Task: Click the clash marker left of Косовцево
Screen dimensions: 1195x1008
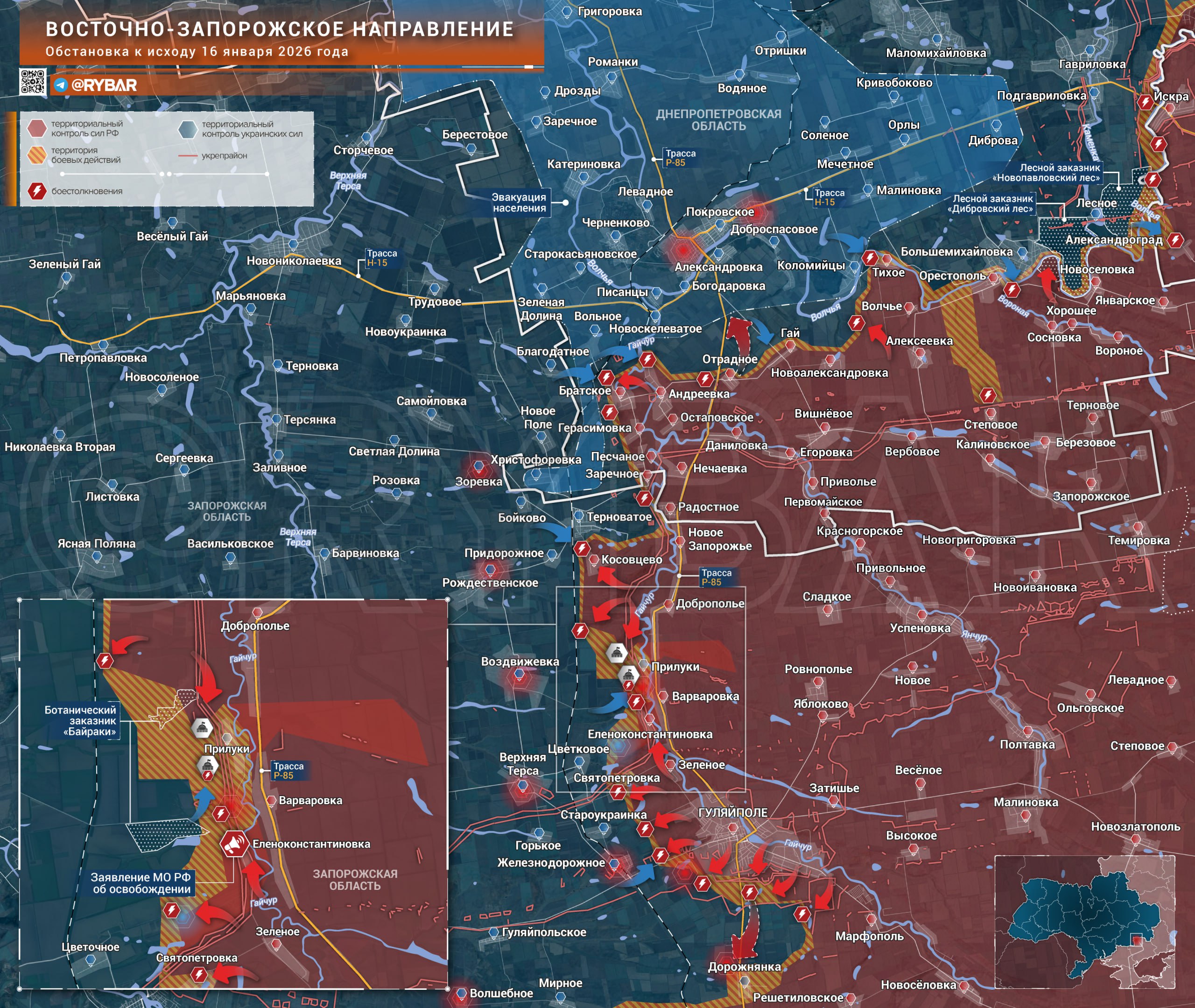Action: tap(582, 549)
